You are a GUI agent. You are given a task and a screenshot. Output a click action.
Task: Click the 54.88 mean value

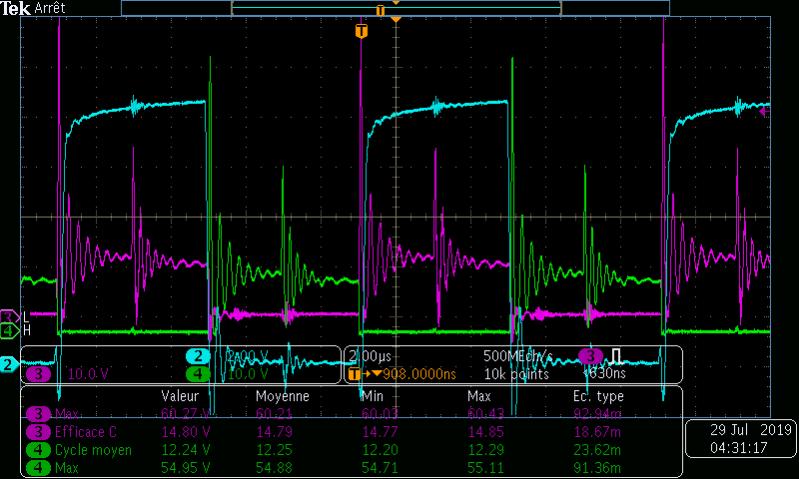point(274,468)
